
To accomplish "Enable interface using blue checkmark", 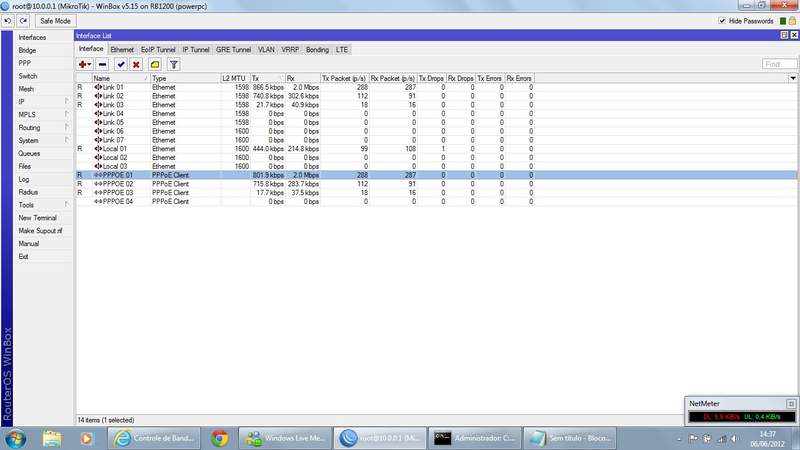I will [x=121, y=64].
